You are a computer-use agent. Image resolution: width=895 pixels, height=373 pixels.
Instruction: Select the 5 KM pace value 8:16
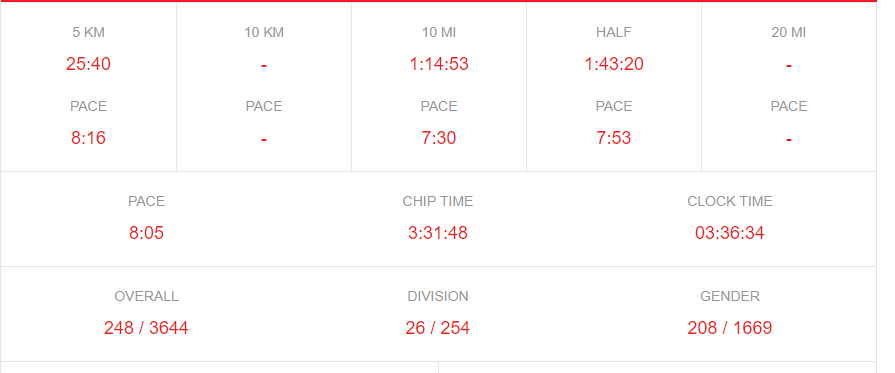[x=88, y=138]
